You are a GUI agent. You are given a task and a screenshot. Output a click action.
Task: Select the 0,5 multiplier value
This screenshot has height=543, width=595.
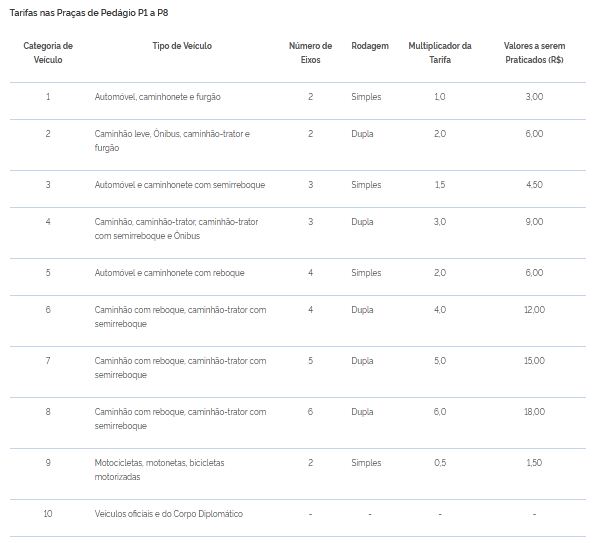[440, 463]
